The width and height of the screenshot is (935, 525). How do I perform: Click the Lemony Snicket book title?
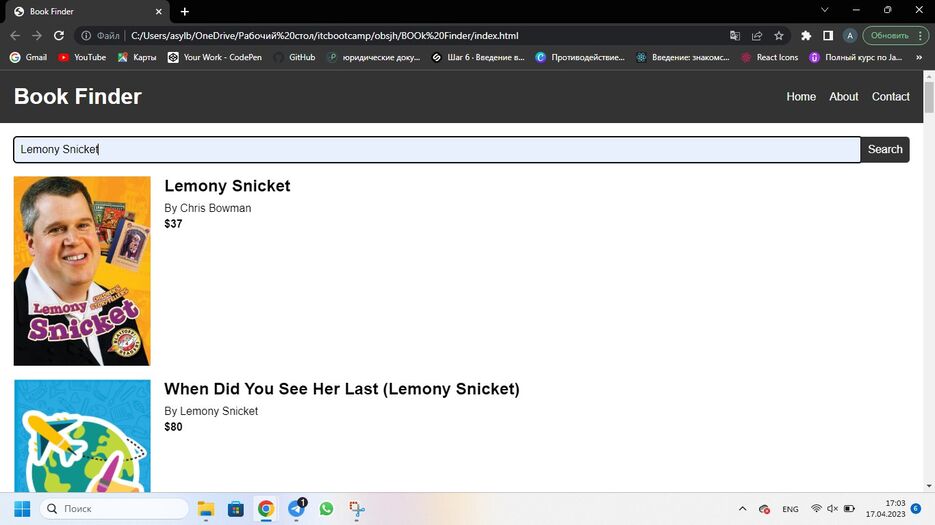227,186
